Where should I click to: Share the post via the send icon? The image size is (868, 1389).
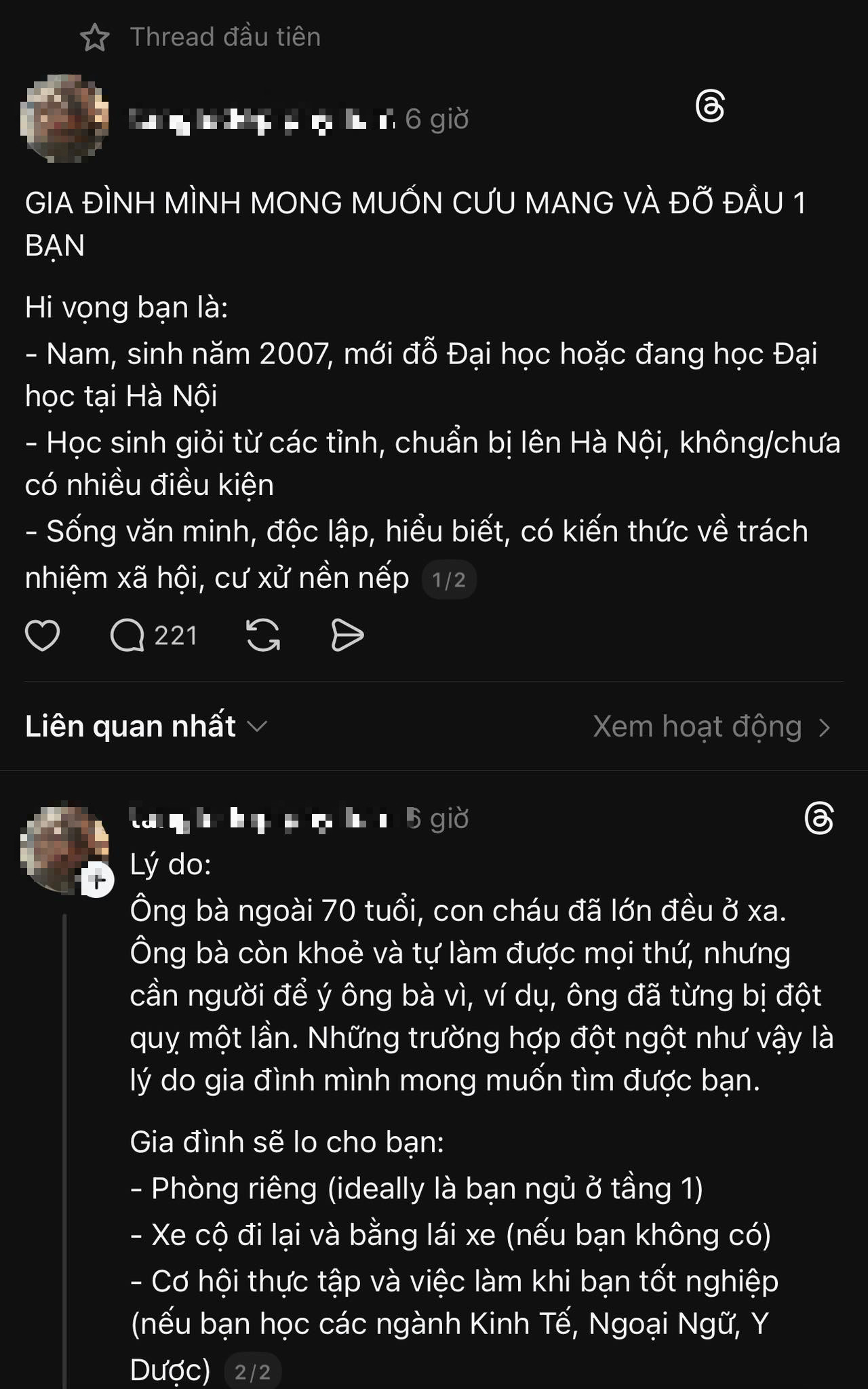tap(347, 635)
